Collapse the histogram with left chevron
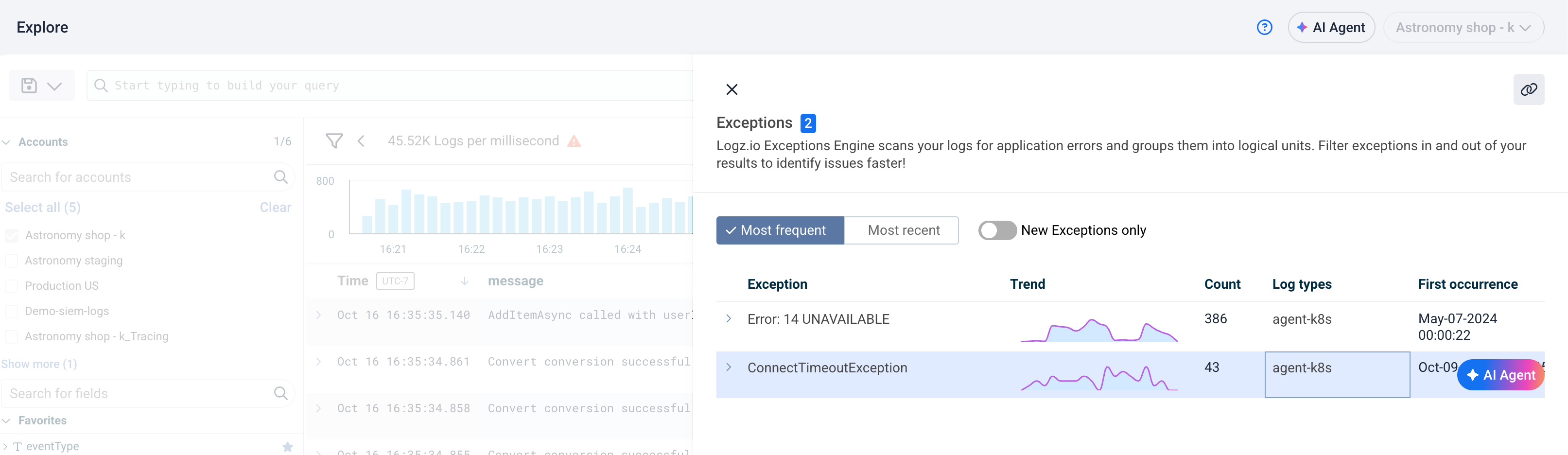This screenshot has height=455, width=1568. coord(361,141)
